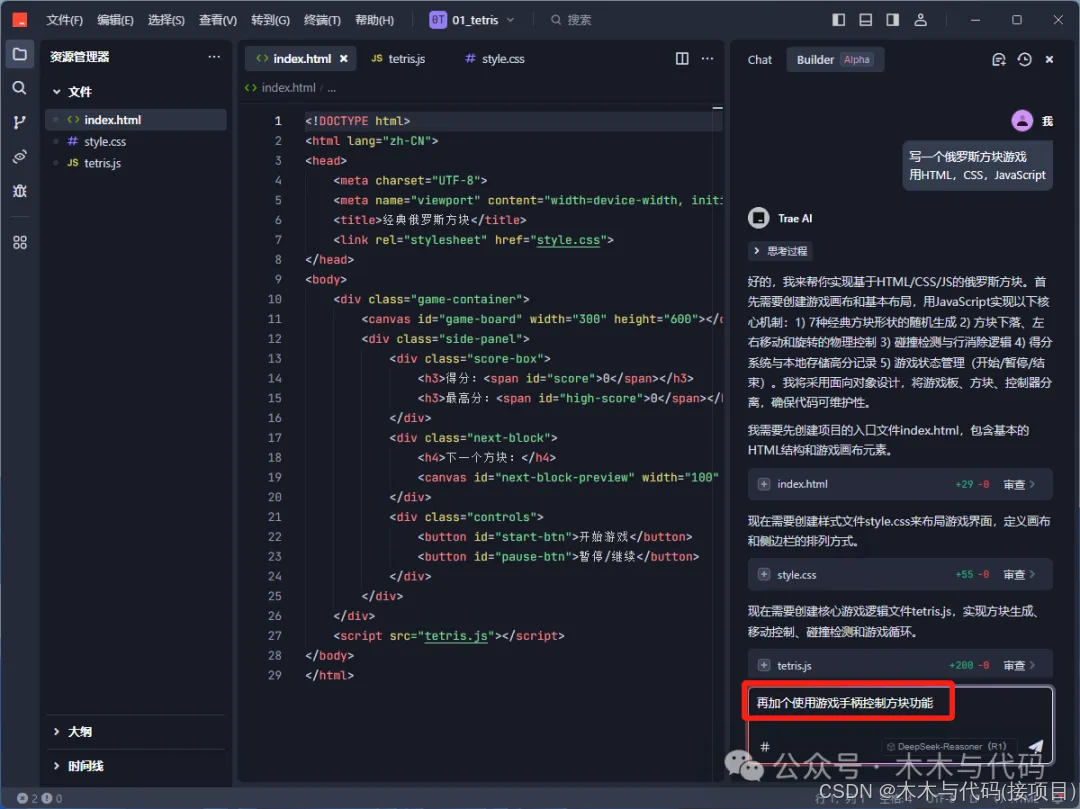Open style.css in the file tree
Screen dimensions: 1080x809
(136, 141)
